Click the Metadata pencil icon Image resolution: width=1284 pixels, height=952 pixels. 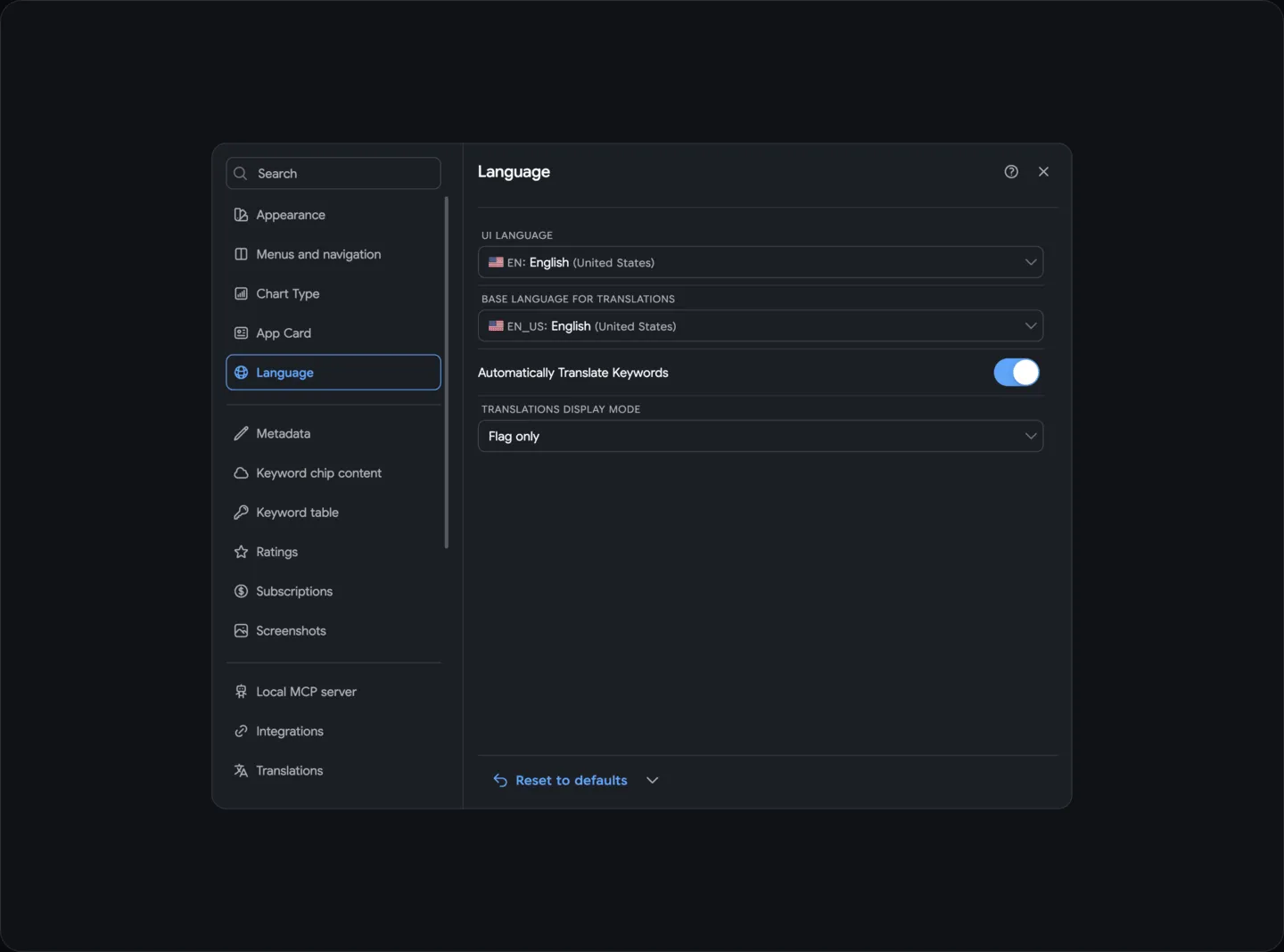[x=241, y=433]
